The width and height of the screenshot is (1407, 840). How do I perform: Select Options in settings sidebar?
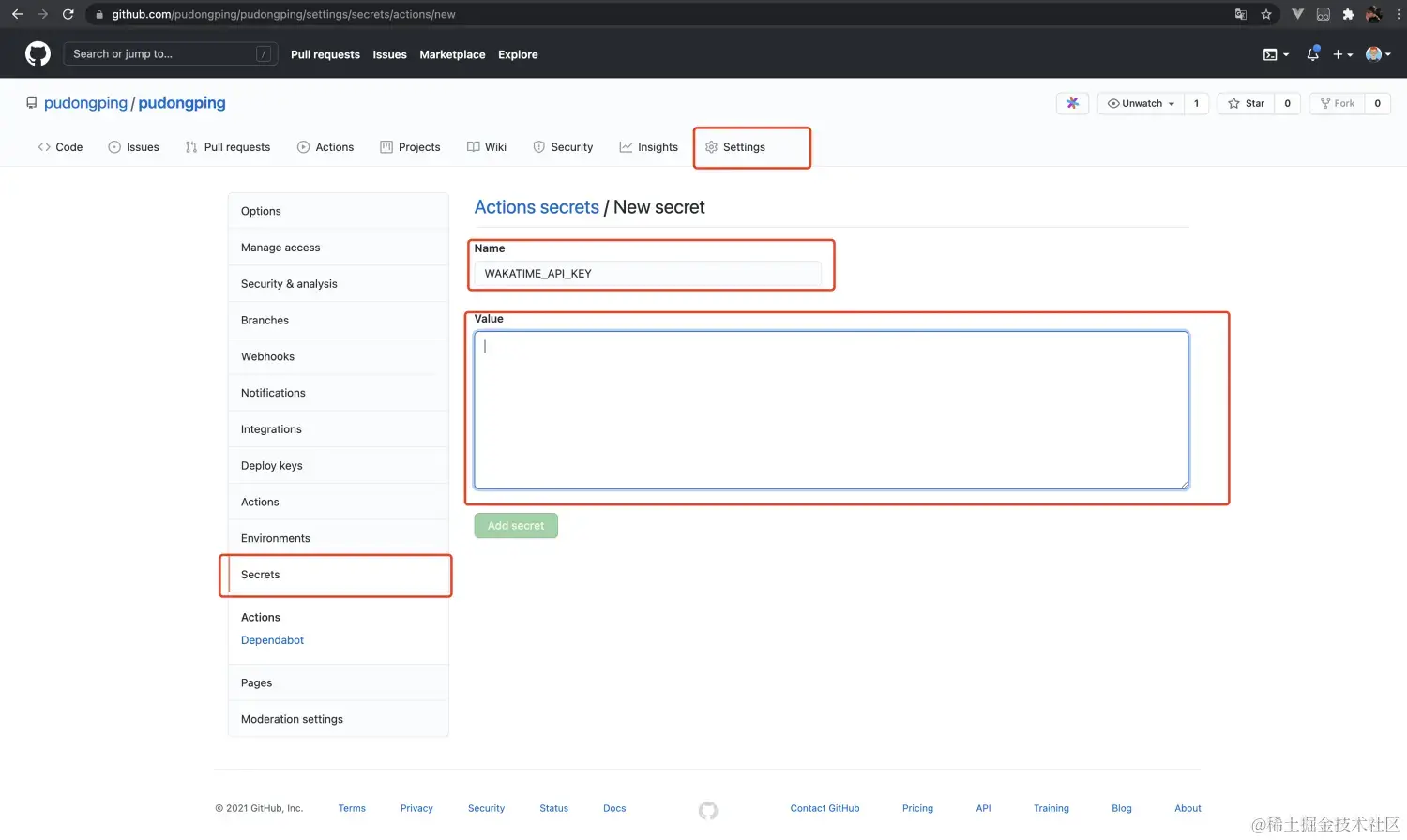[338, 211]
